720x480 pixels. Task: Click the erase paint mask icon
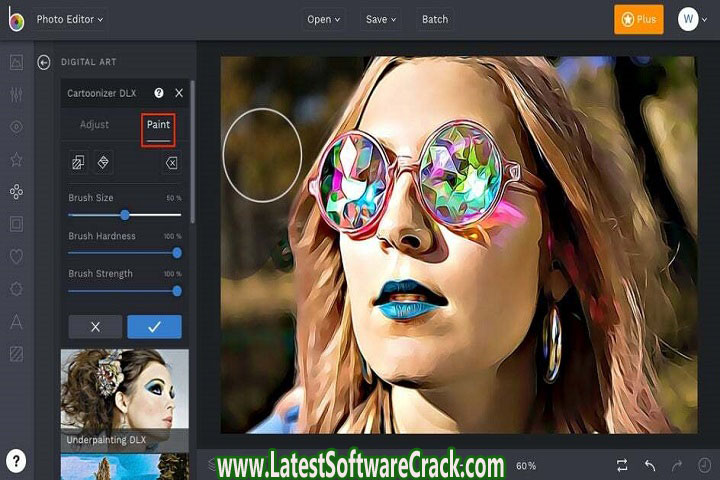tap(171, 163)
